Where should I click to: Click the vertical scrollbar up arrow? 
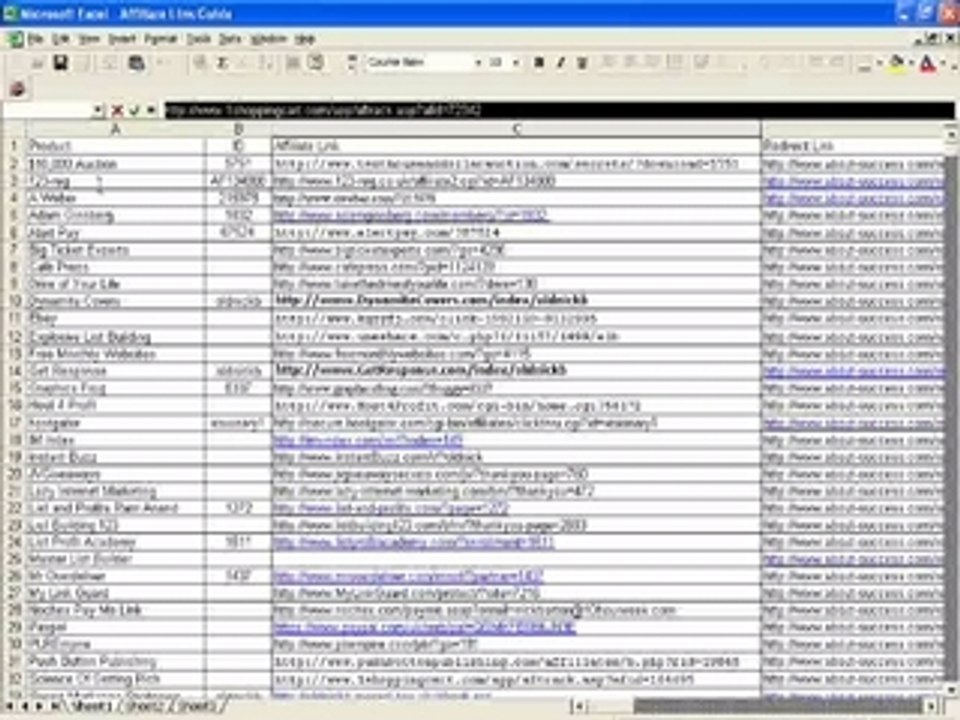(x=952, y=132)
